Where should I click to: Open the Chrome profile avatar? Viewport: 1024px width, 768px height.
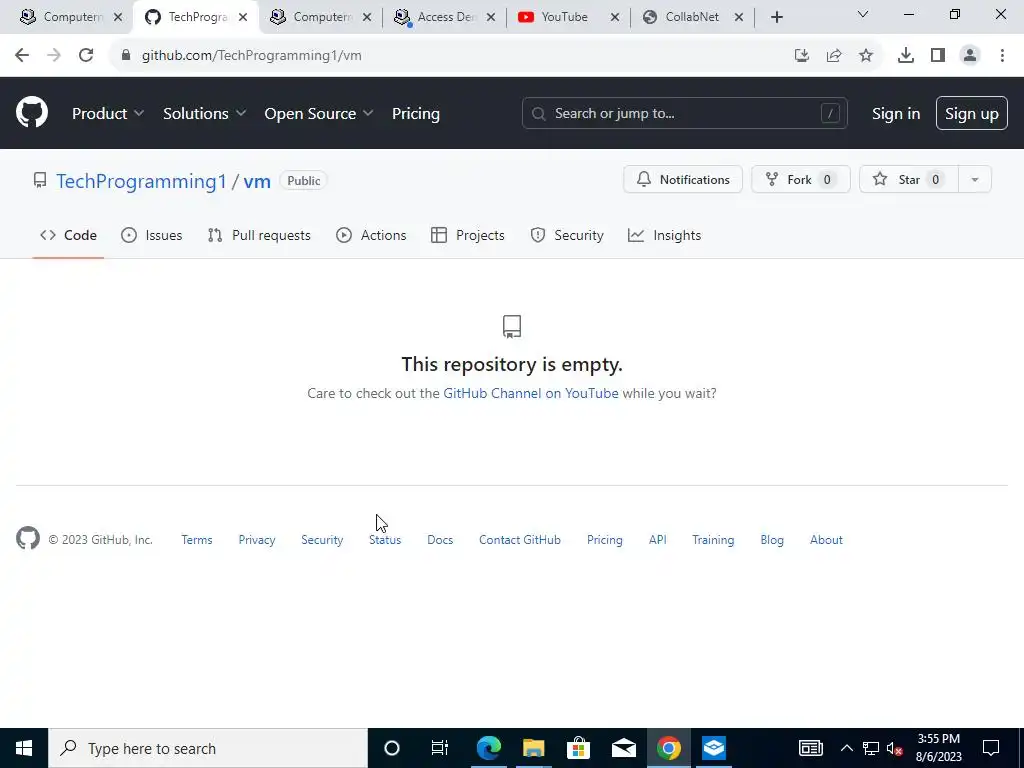coord(970,56)
